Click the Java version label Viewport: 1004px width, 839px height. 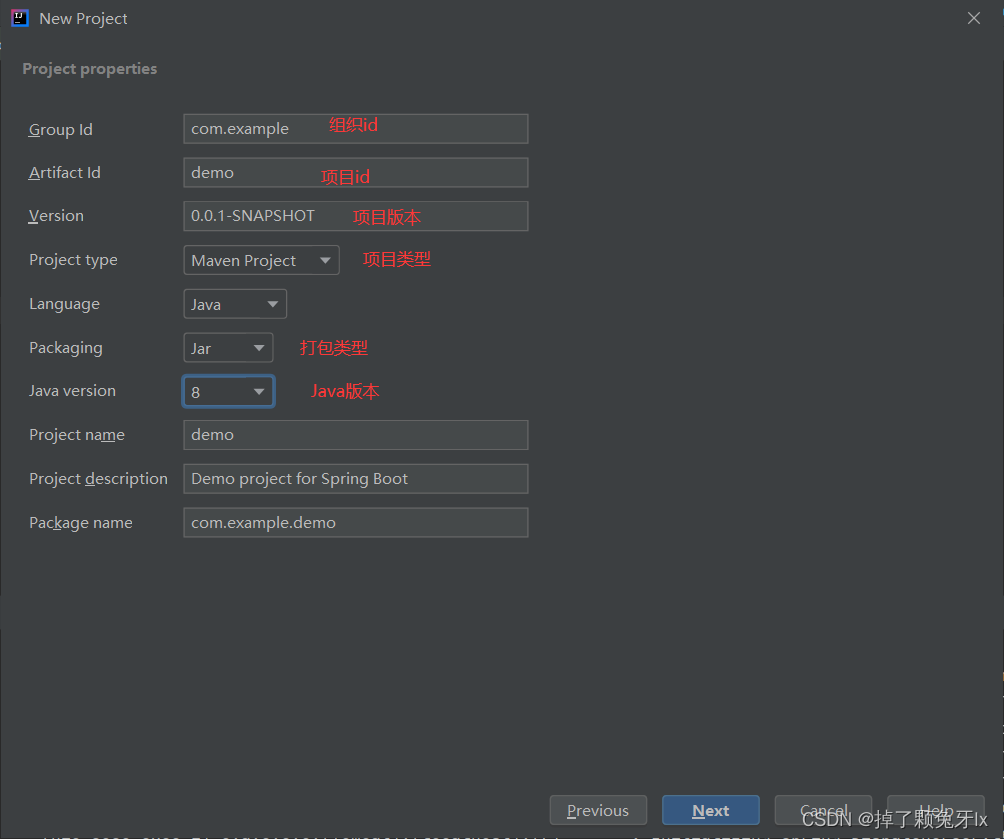click(72, 391)
